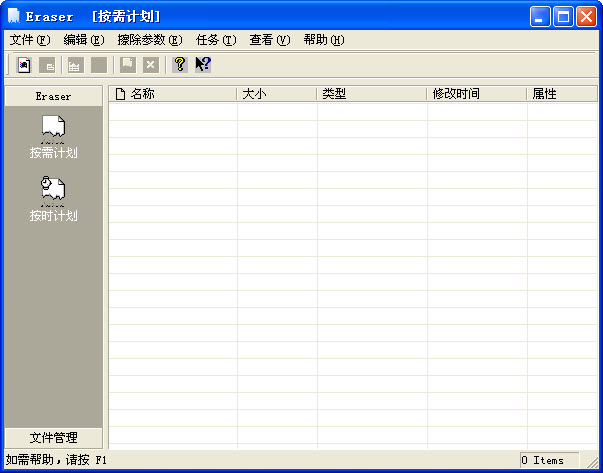The image size is (603, 473).
Task: Click the yellow question mark Help icon
Action: pyautogui.click(x=180, y=65)
